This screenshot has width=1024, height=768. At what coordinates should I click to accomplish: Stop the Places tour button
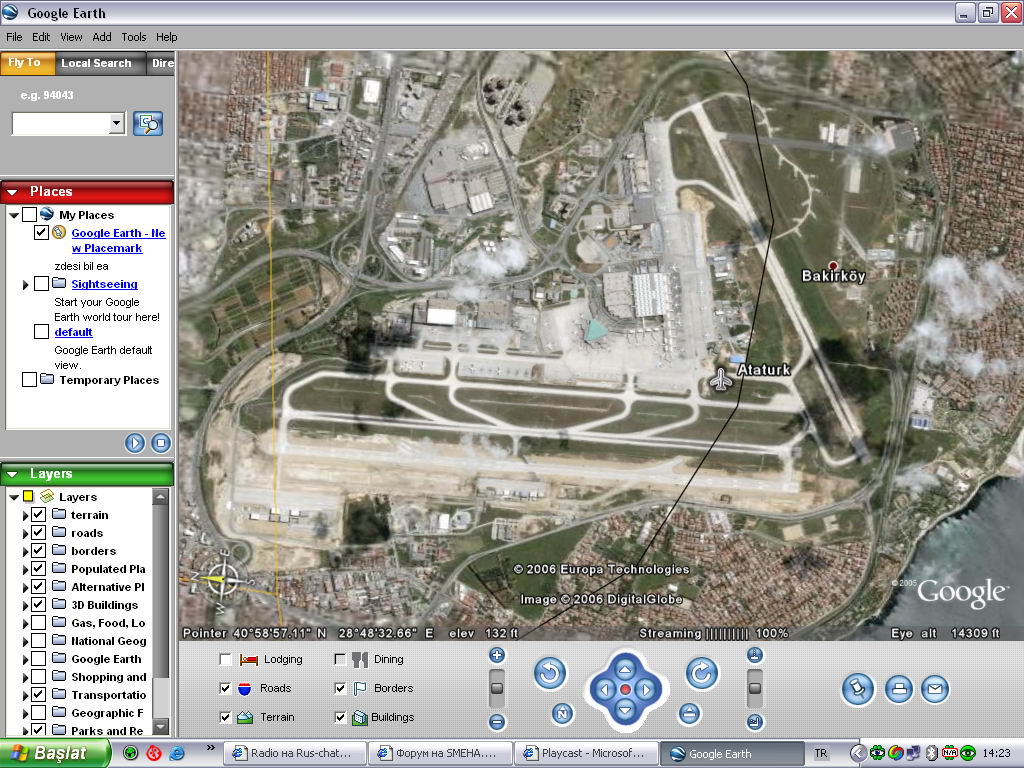coord(161,443)
